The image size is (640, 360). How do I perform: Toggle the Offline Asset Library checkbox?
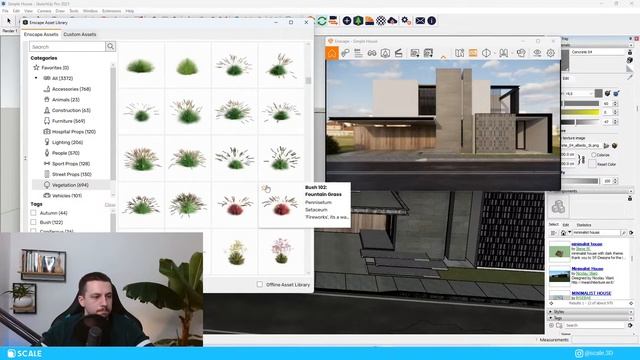[260, 284]
